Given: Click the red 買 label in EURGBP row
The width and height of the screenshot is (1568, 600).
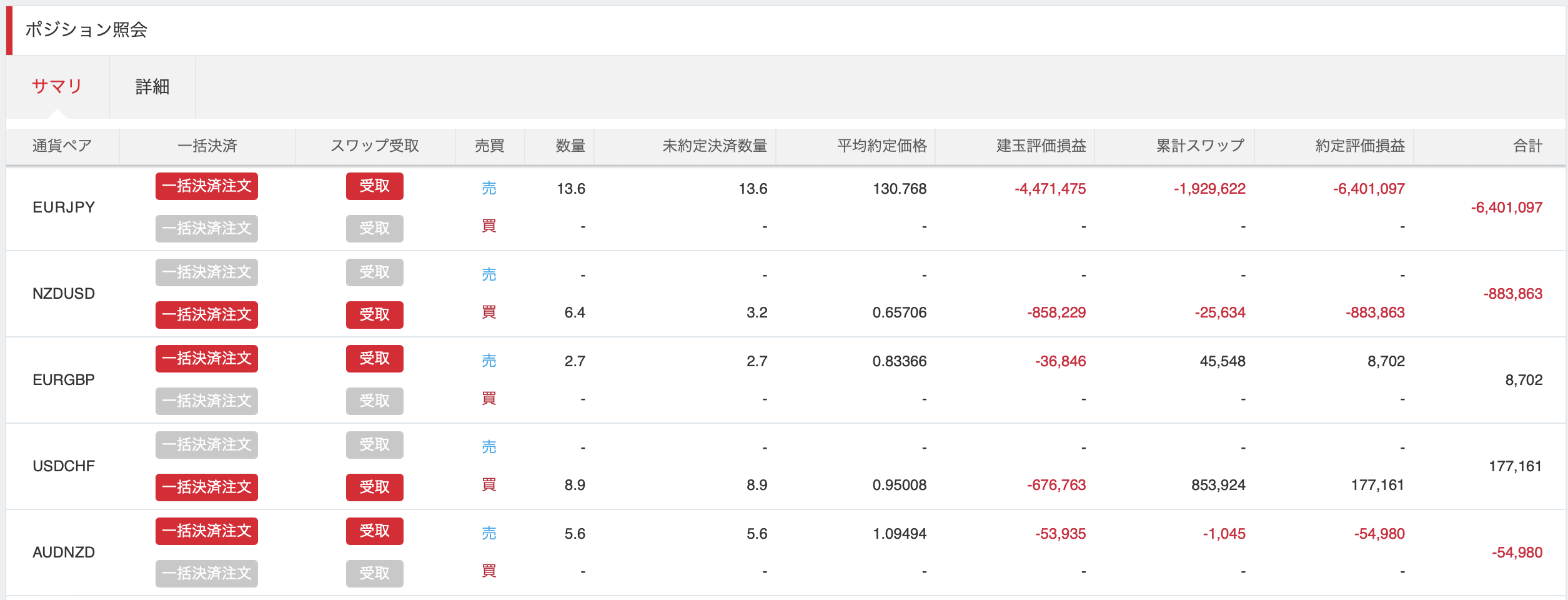Looking at the screenshot, I should (489, 399).
